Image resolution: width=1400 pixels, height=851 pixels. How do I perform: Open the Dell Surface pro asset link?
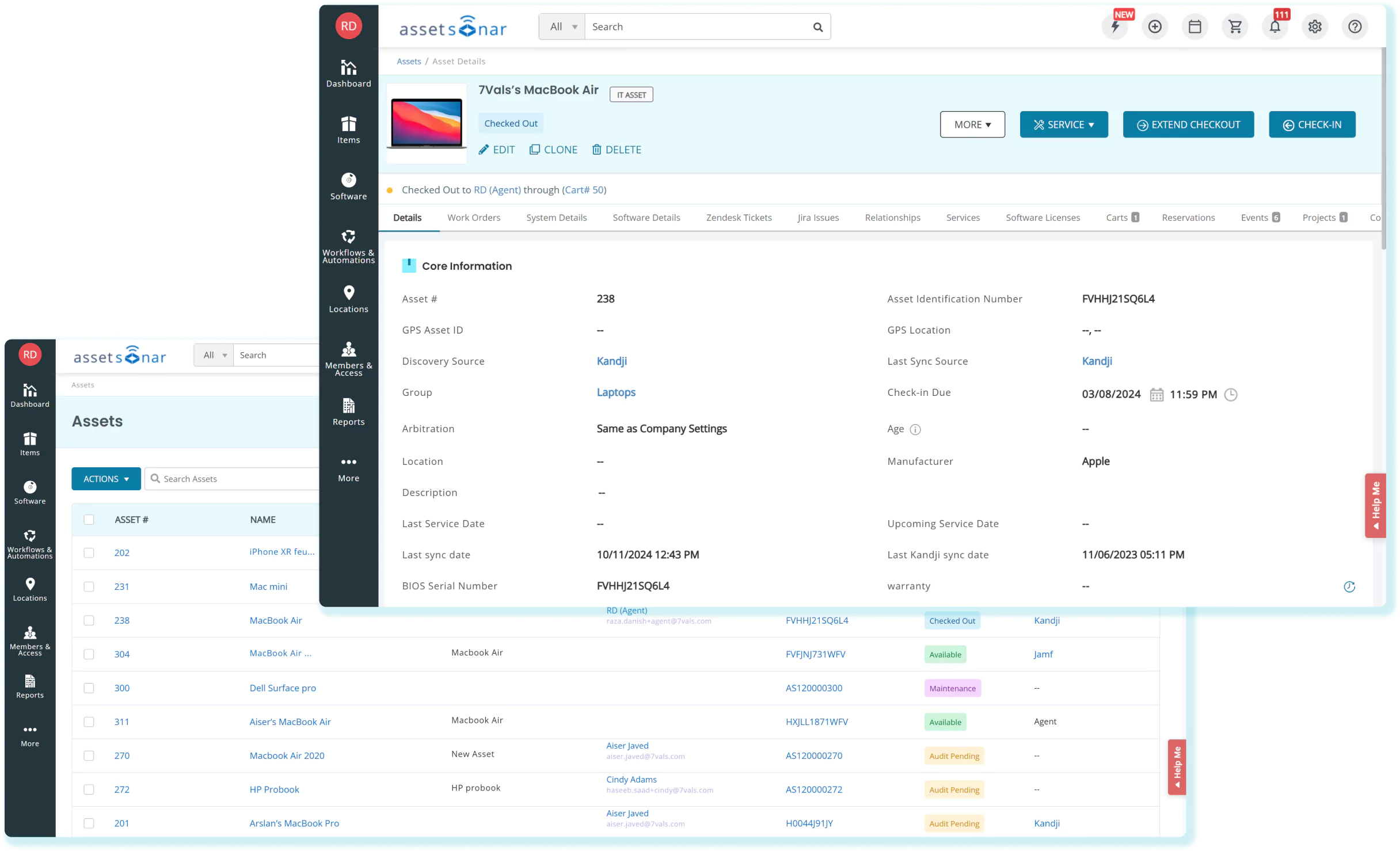[283, 688]
